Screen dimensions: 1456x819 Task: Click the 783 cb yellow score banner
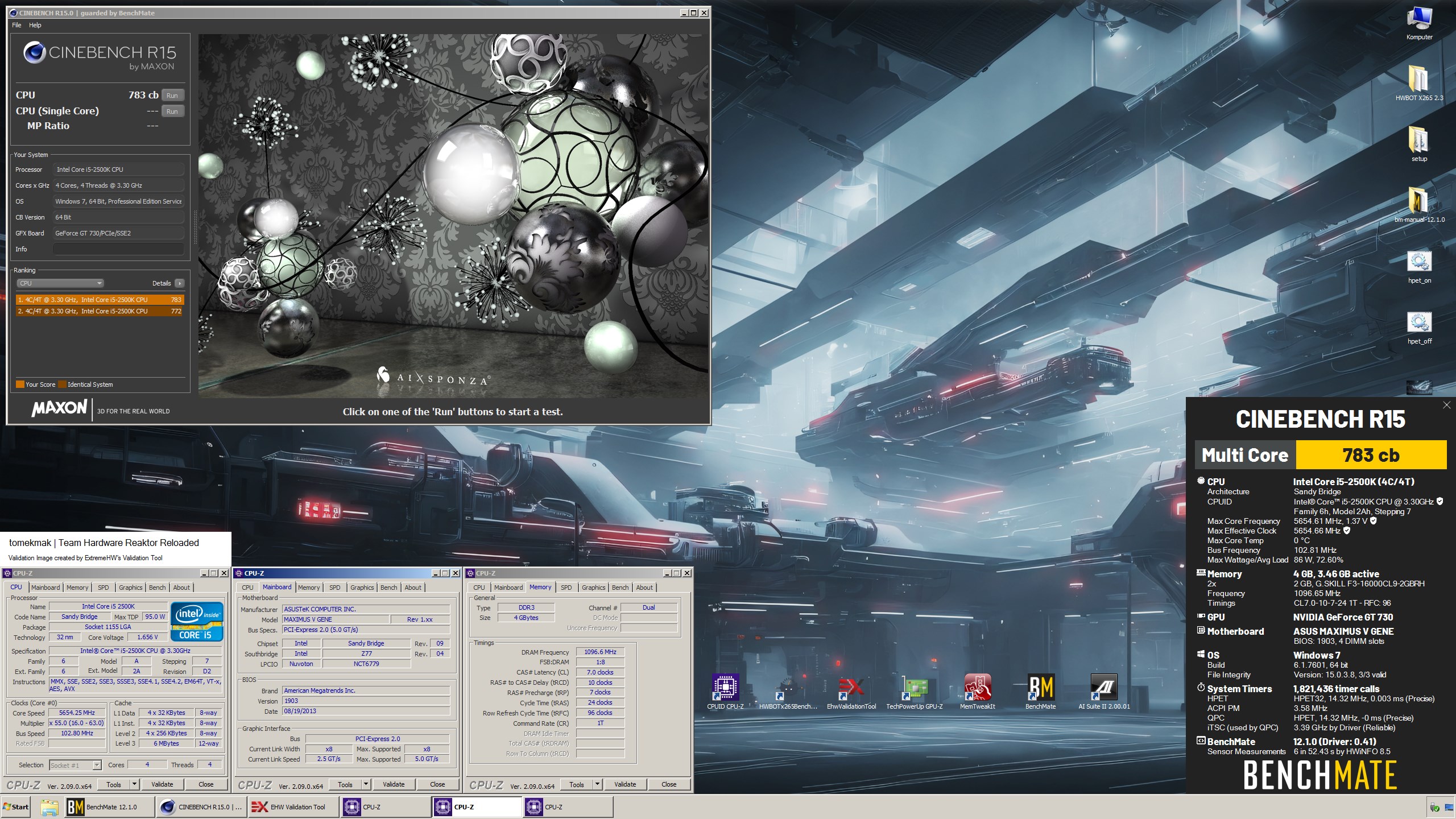tap(1371, 455)
